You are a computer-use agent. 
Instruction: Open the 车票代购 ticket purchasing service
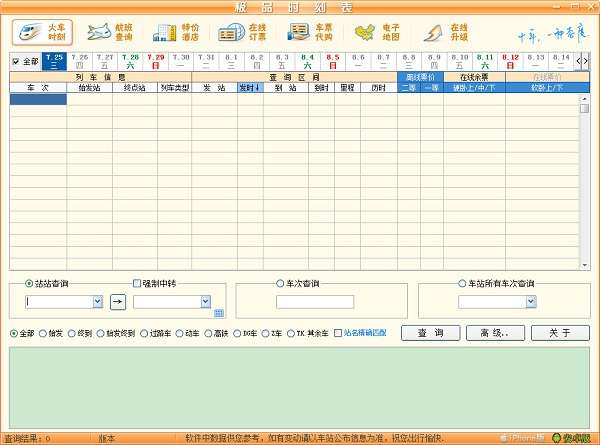pos(309,32)
